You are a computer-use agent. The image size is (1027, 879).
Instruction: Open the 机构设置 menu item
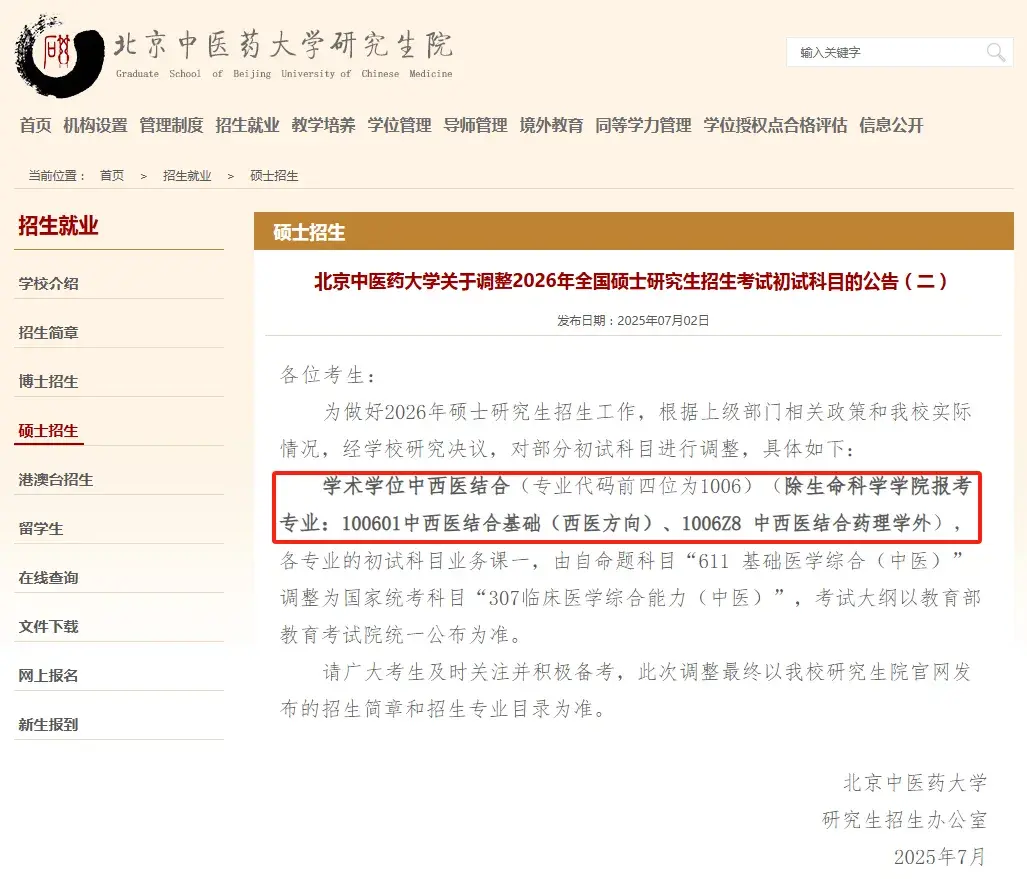point(95,126)
